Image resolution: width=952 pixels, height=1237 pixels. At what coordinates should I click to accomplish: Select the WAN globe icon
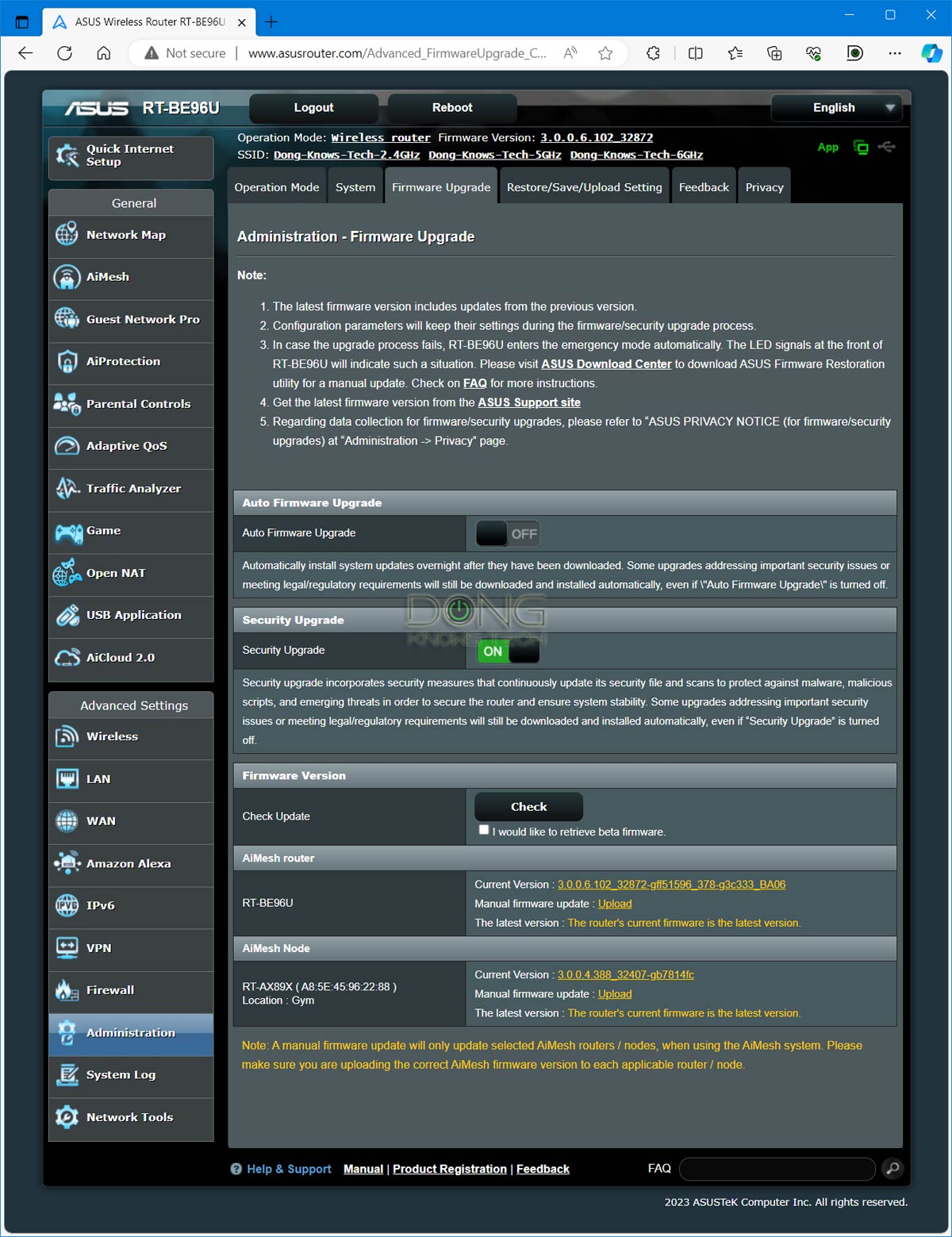(67, 821)
